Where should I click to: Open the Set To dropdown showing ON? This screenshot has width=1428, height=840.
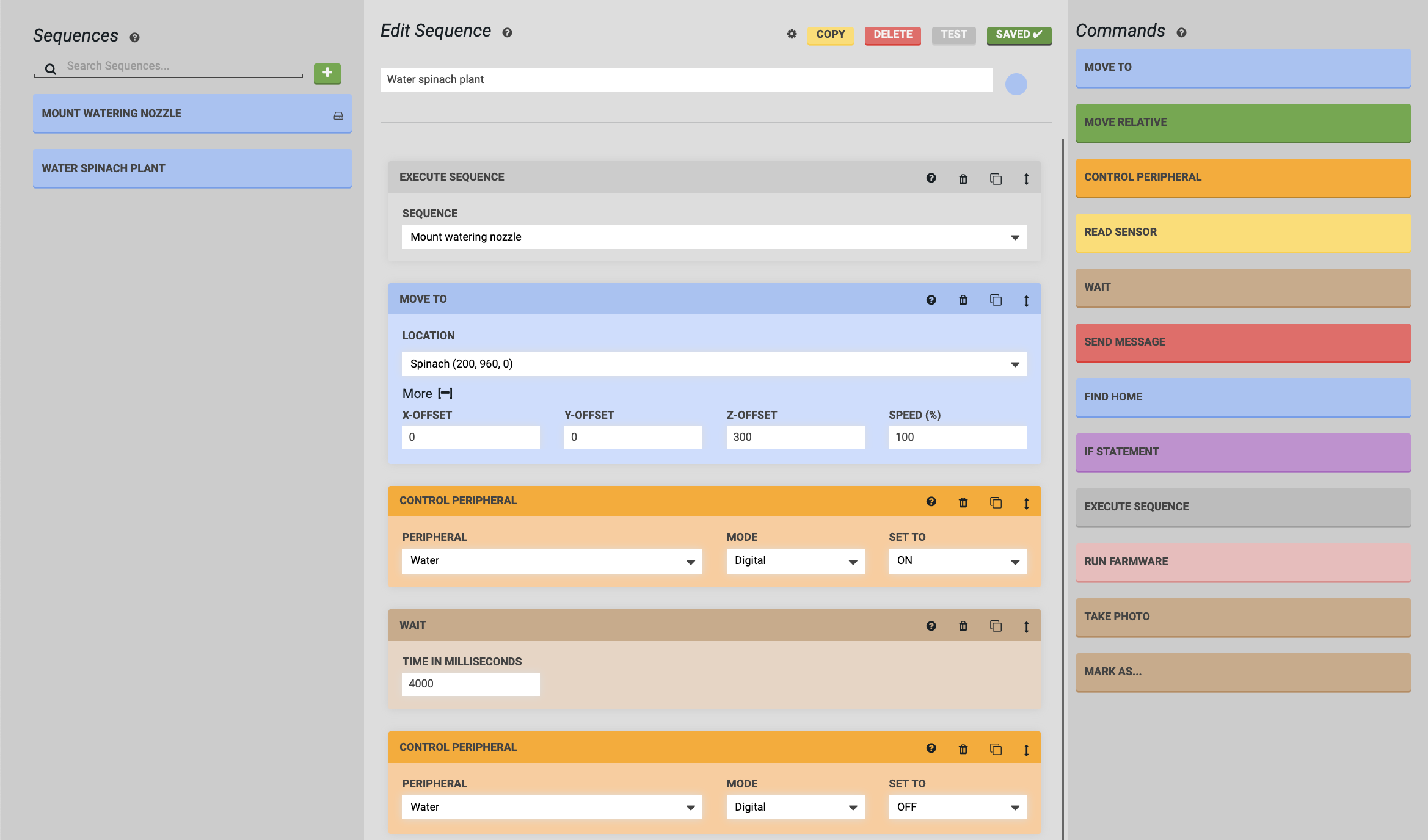coord(957,561)
